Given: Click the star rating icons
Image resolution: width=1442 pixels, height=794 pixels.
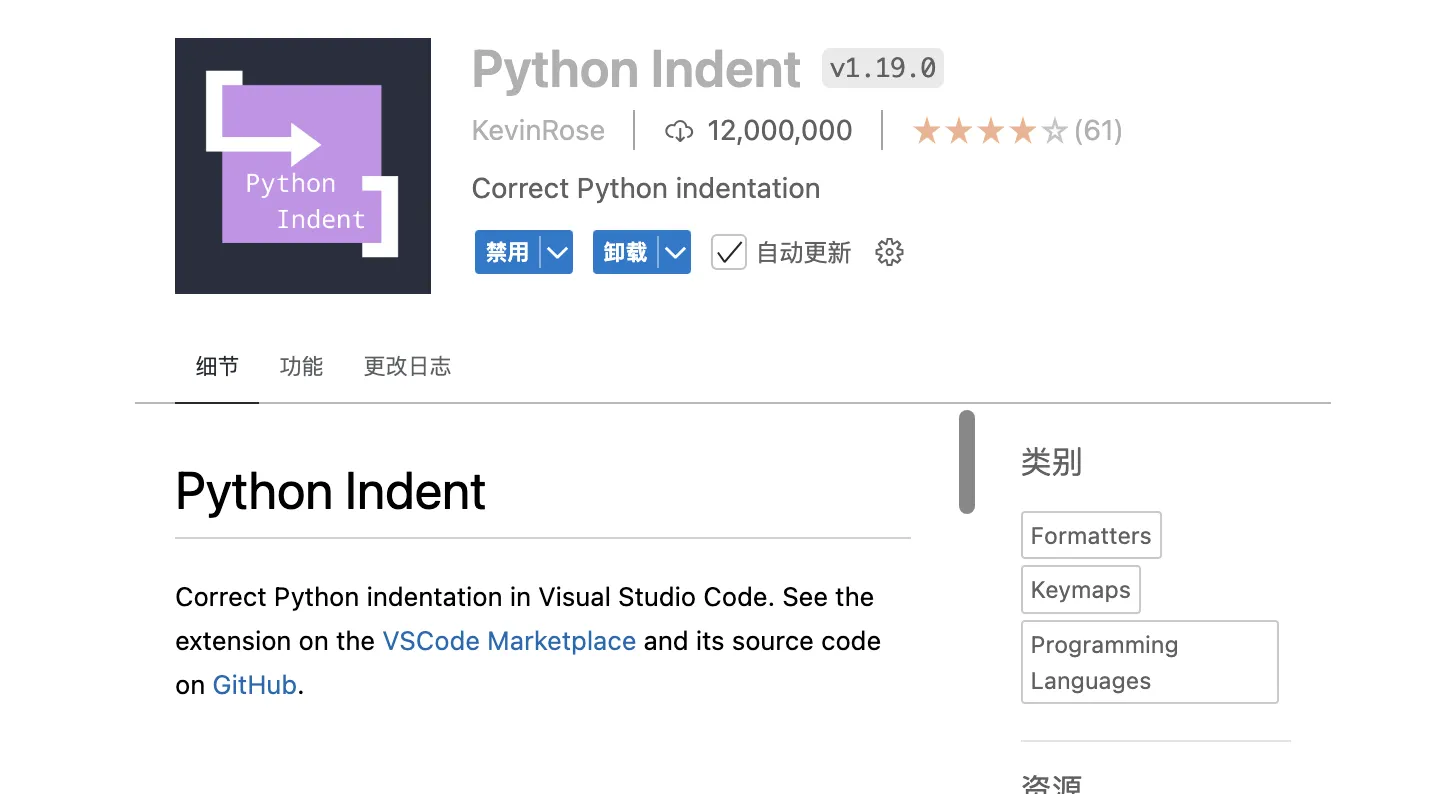Looking at the screenshot, I should click(990, 131).
